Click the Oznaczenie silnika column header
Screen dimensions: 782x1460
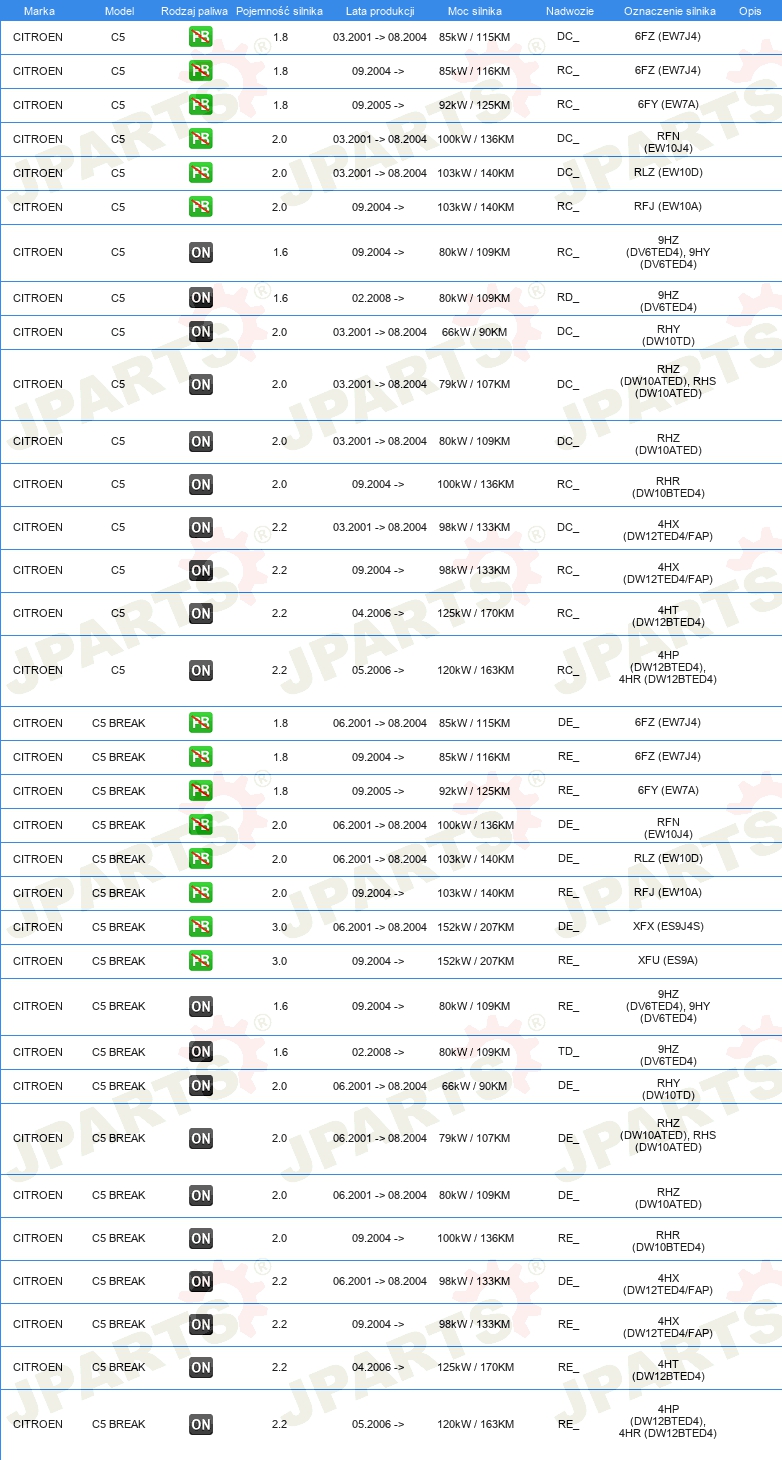pos(670,11)
